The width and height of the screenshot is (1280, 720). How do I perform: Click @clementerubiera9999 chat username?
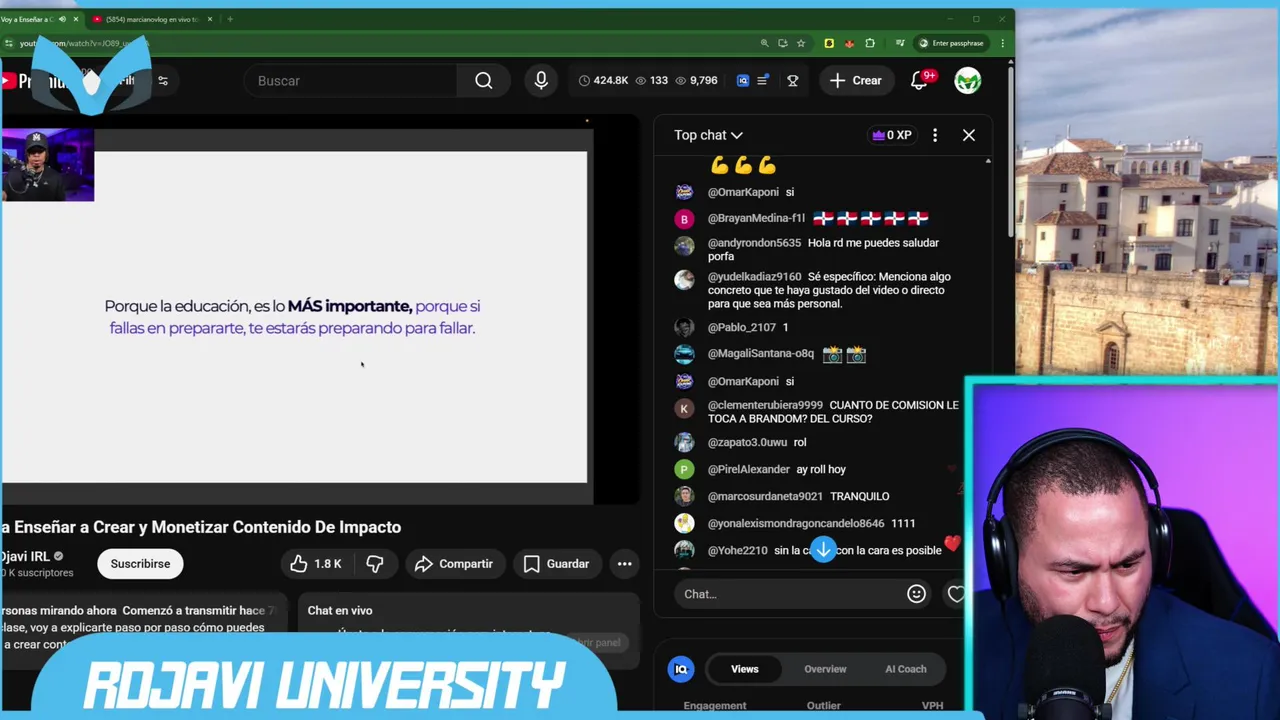click(x=765, y=405)
